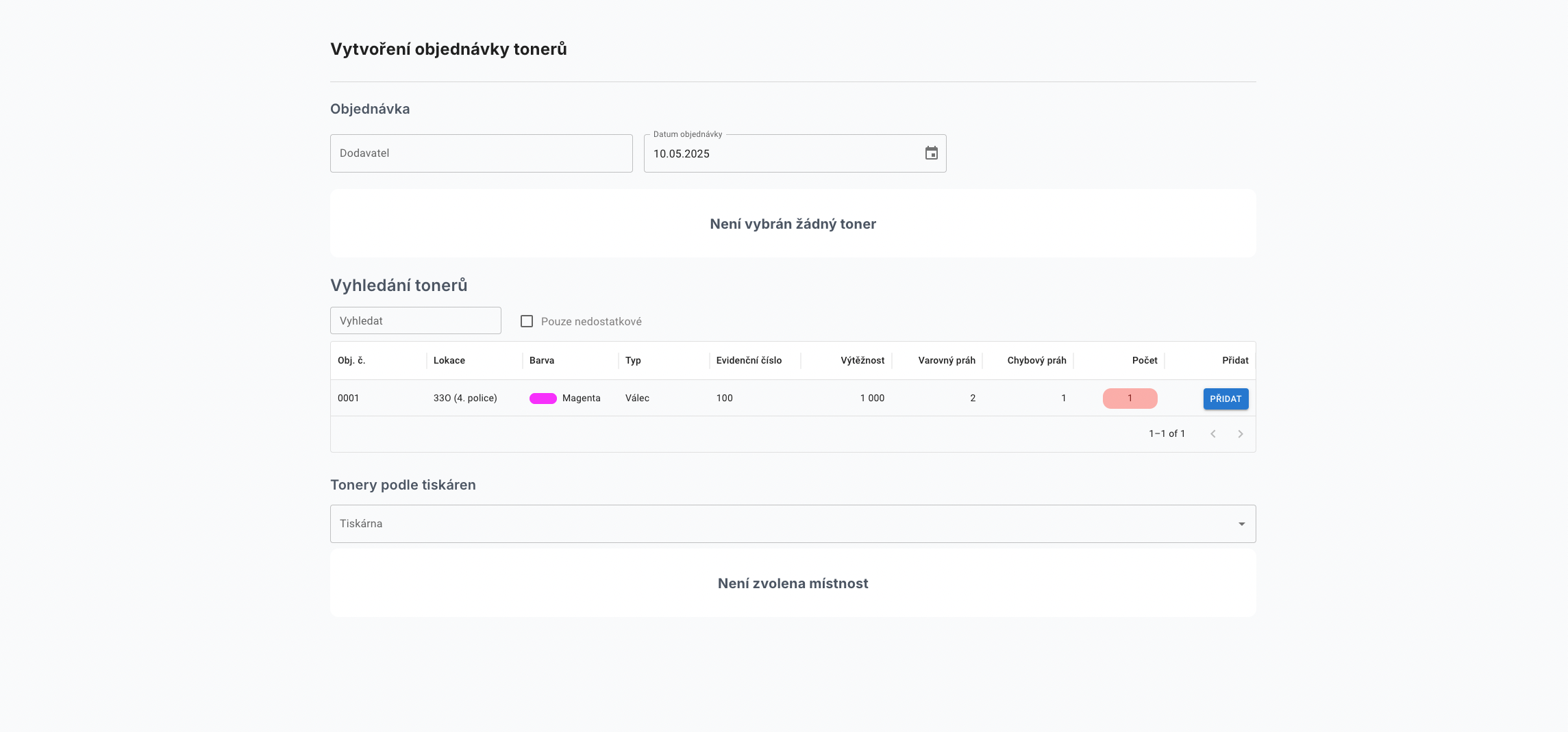
Task: Sort table by Typ column
Action: tap(633, 360)
